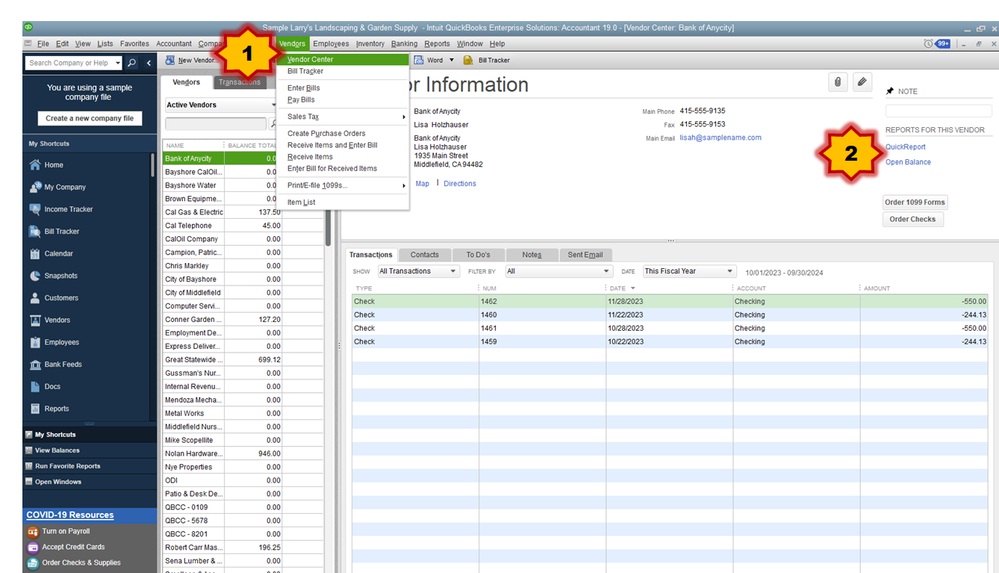Open Home from the shortcuts sidebar
Screen dimensions: 999x573
pyautogui.click(x=54, y=165)
